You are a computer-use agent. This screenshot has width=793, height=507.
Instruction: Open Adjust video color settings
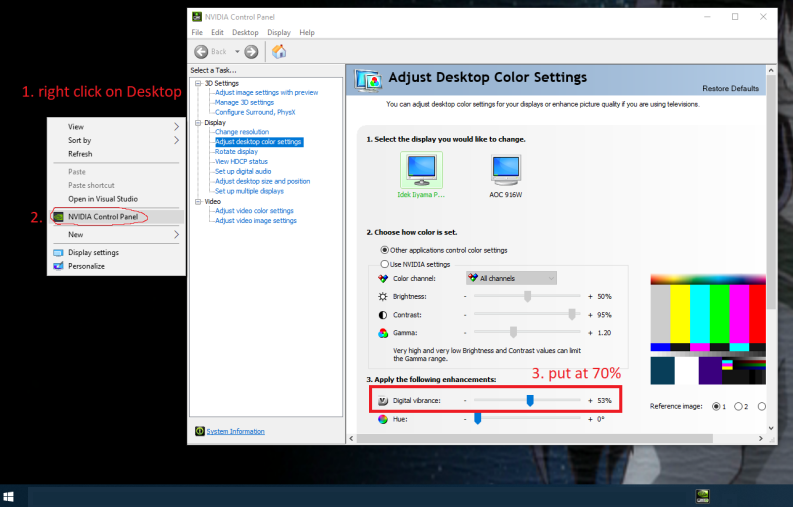(x=254, y=210)
